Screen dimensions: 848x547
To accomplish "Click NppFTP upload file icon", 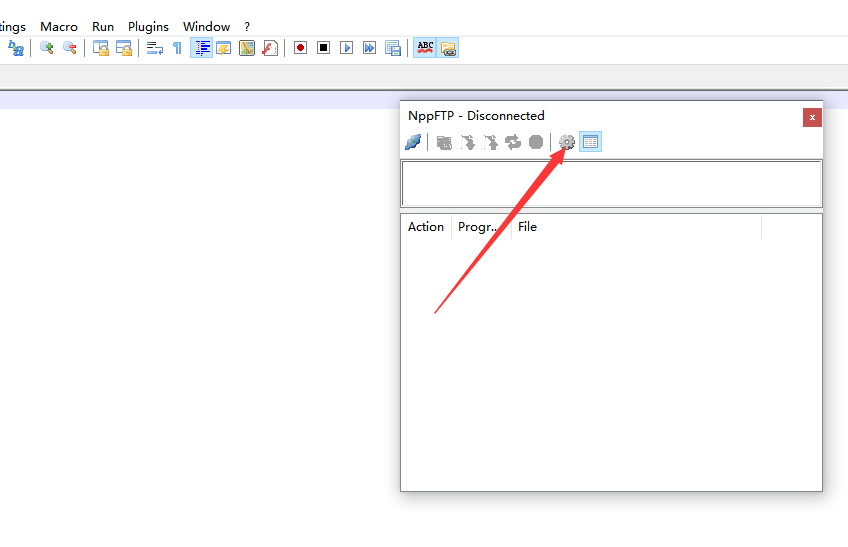I will 491,142.
